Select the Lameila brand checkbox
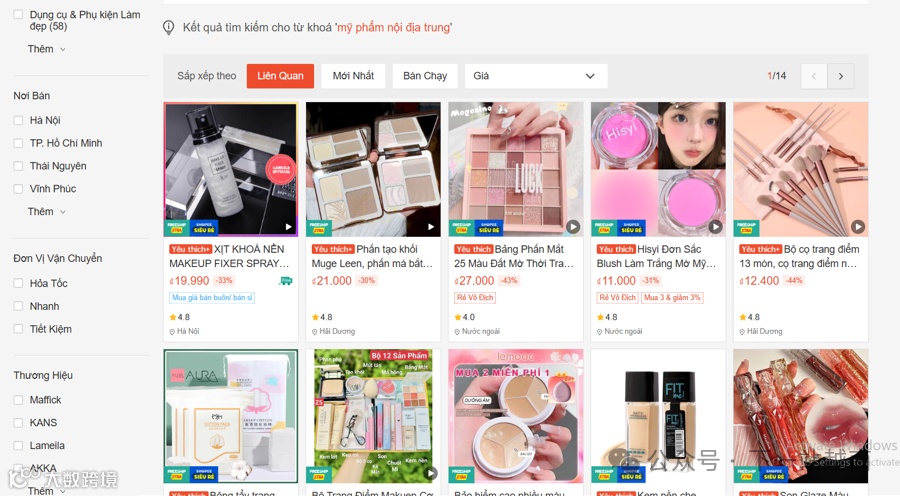The height and width of the screenshot is (496, 900). click(x=18, y=445)
